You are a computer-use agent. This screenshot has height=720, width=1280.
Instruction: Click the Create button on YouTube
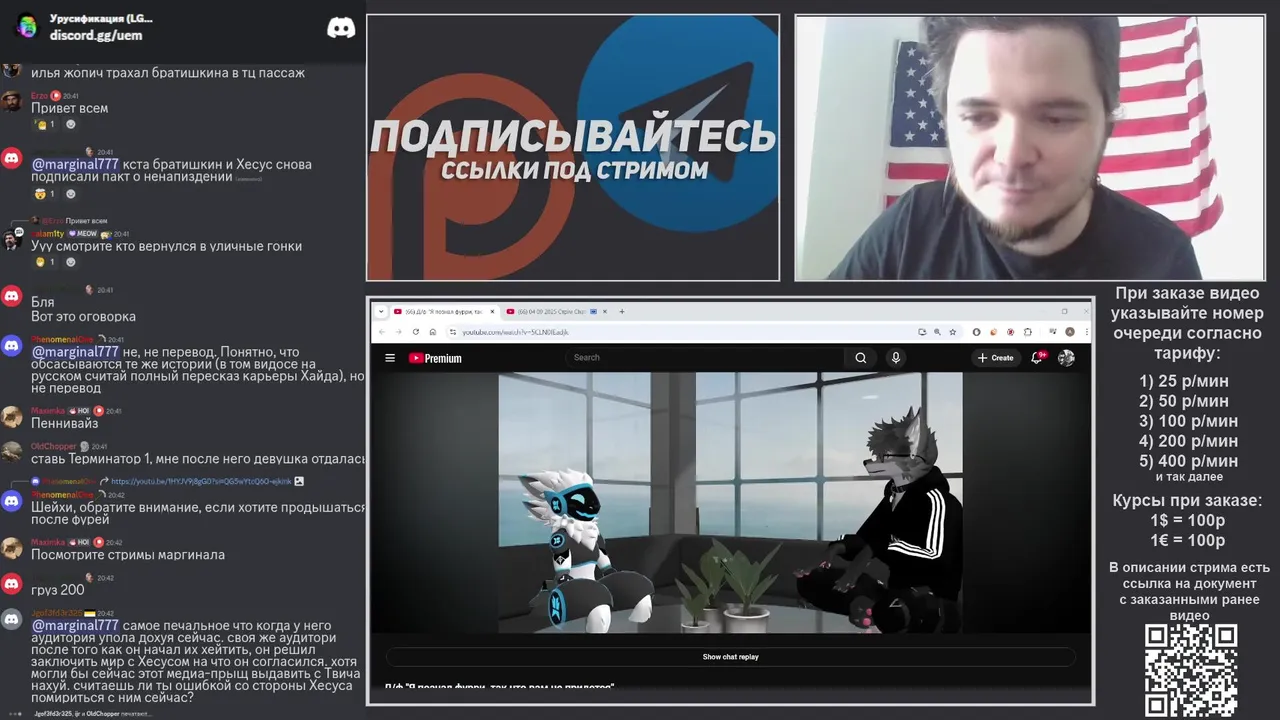[996, 358]
